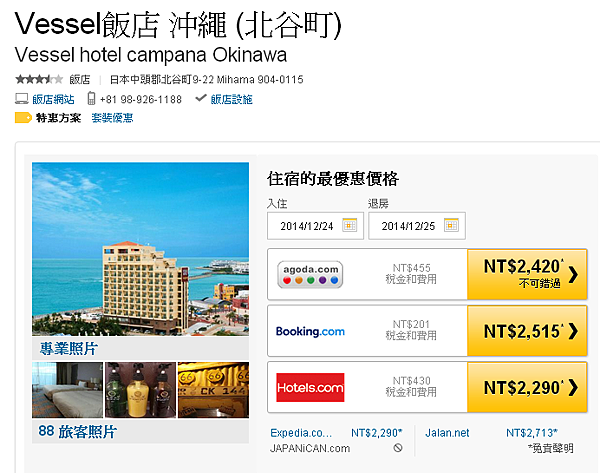Open the check-out date calendar icon
The height and width of the screenshot is (473, 600).
pyautogui.click(x=451, y=225)
